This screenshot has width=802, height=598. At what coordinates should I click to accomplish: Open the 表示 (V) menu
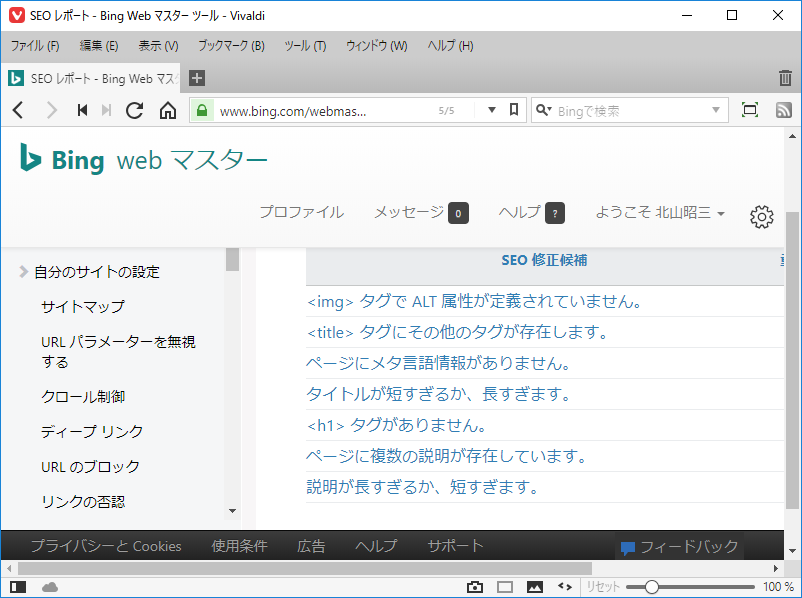(x=159, y=46)
